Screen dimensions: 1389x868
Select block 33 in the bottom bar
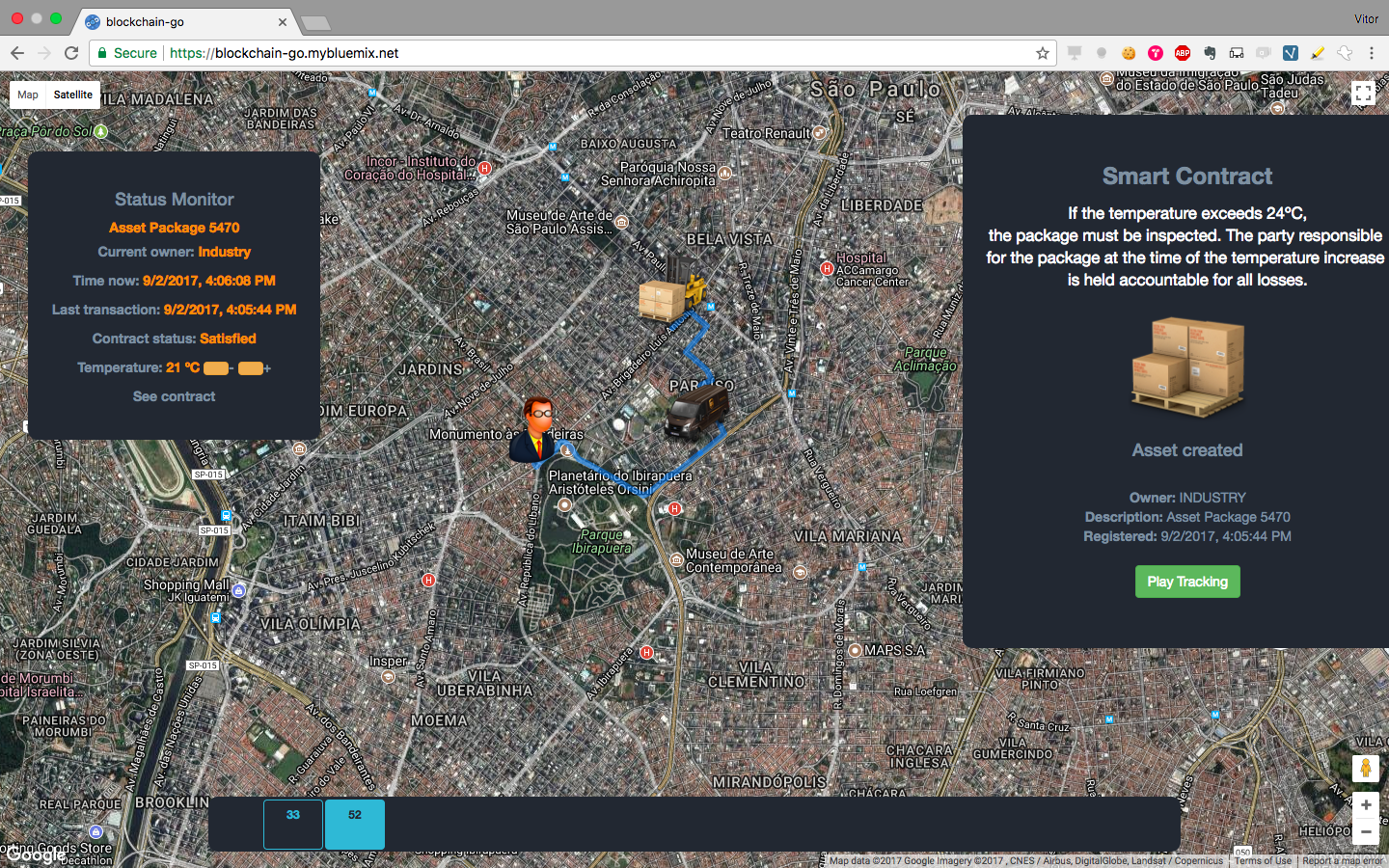(x=293, y=825)
